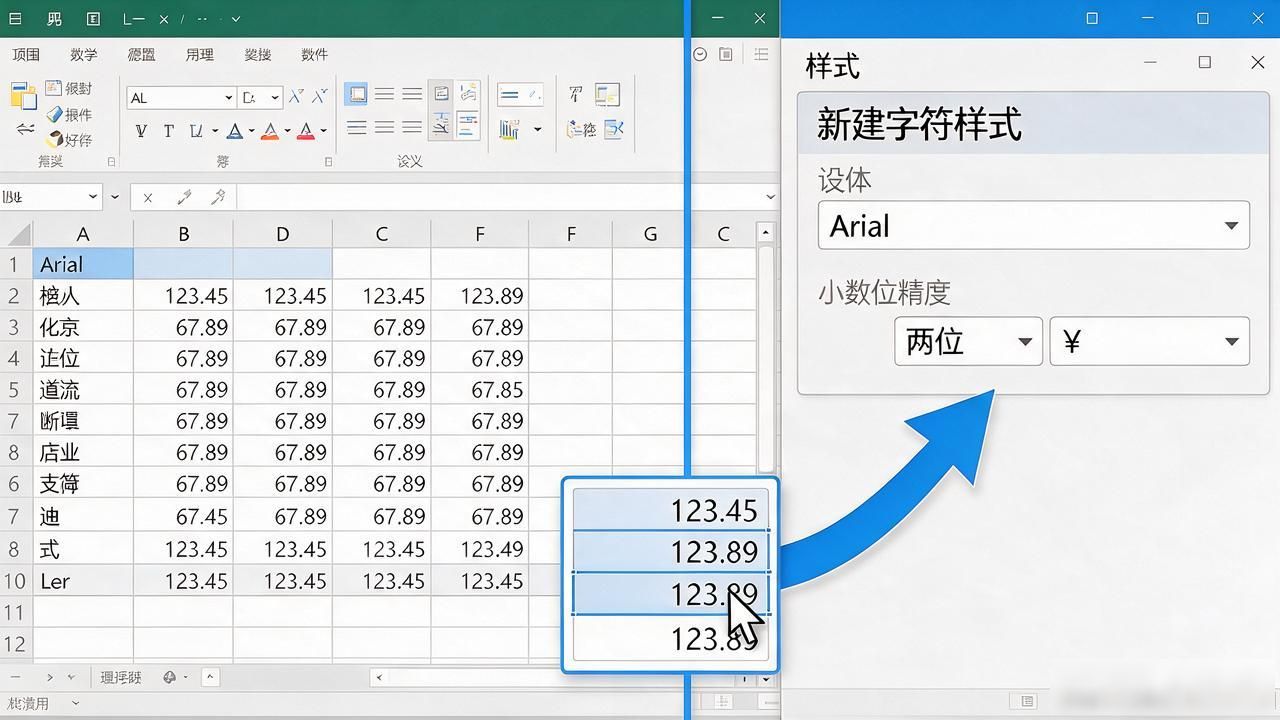This screenshot has width=1280, height=720.
Task: Pick the orange-underlined A color button
Action: pos(269,131)
